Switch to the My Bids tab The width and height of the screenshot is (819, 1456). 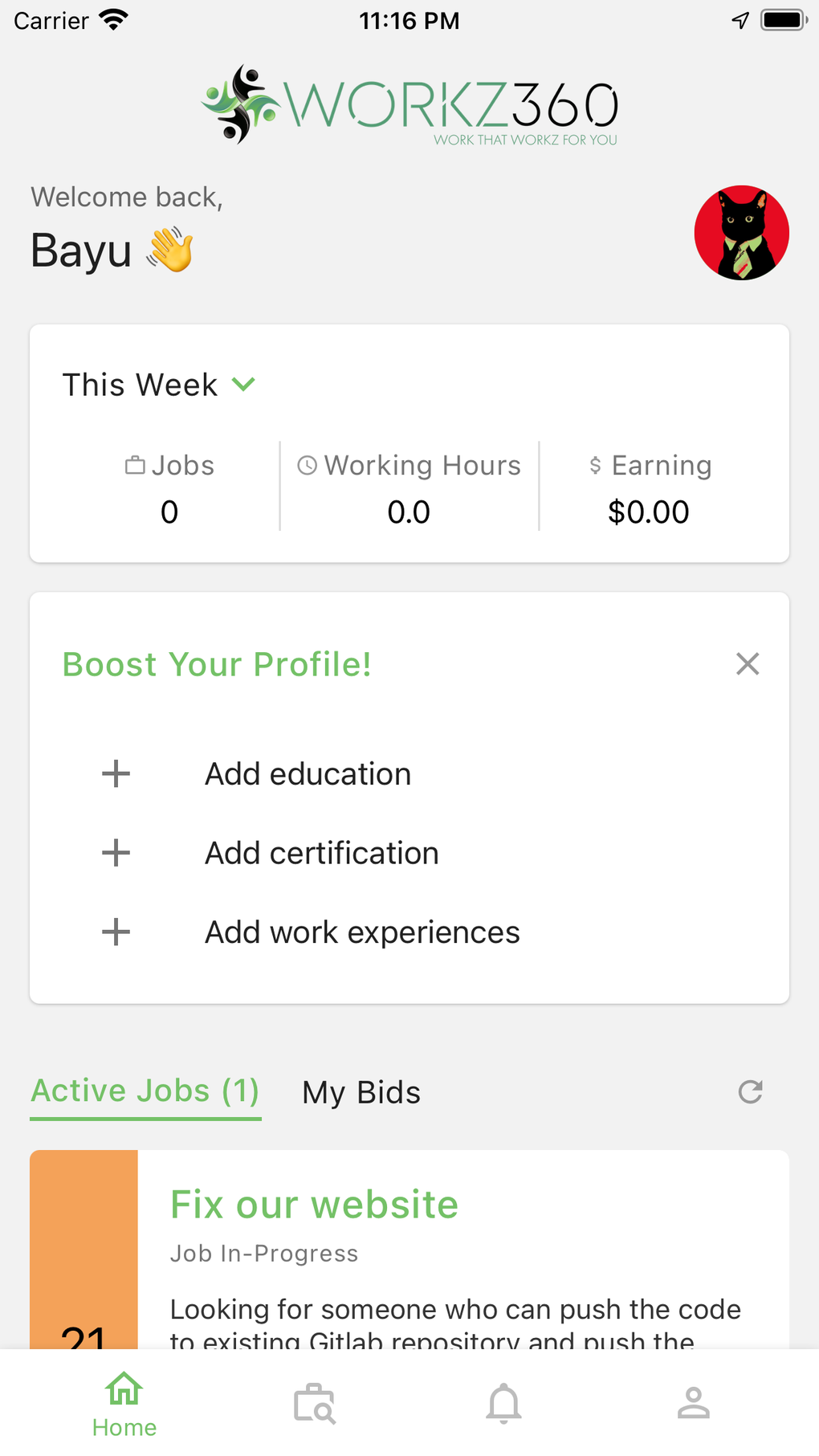(361, 1092)
